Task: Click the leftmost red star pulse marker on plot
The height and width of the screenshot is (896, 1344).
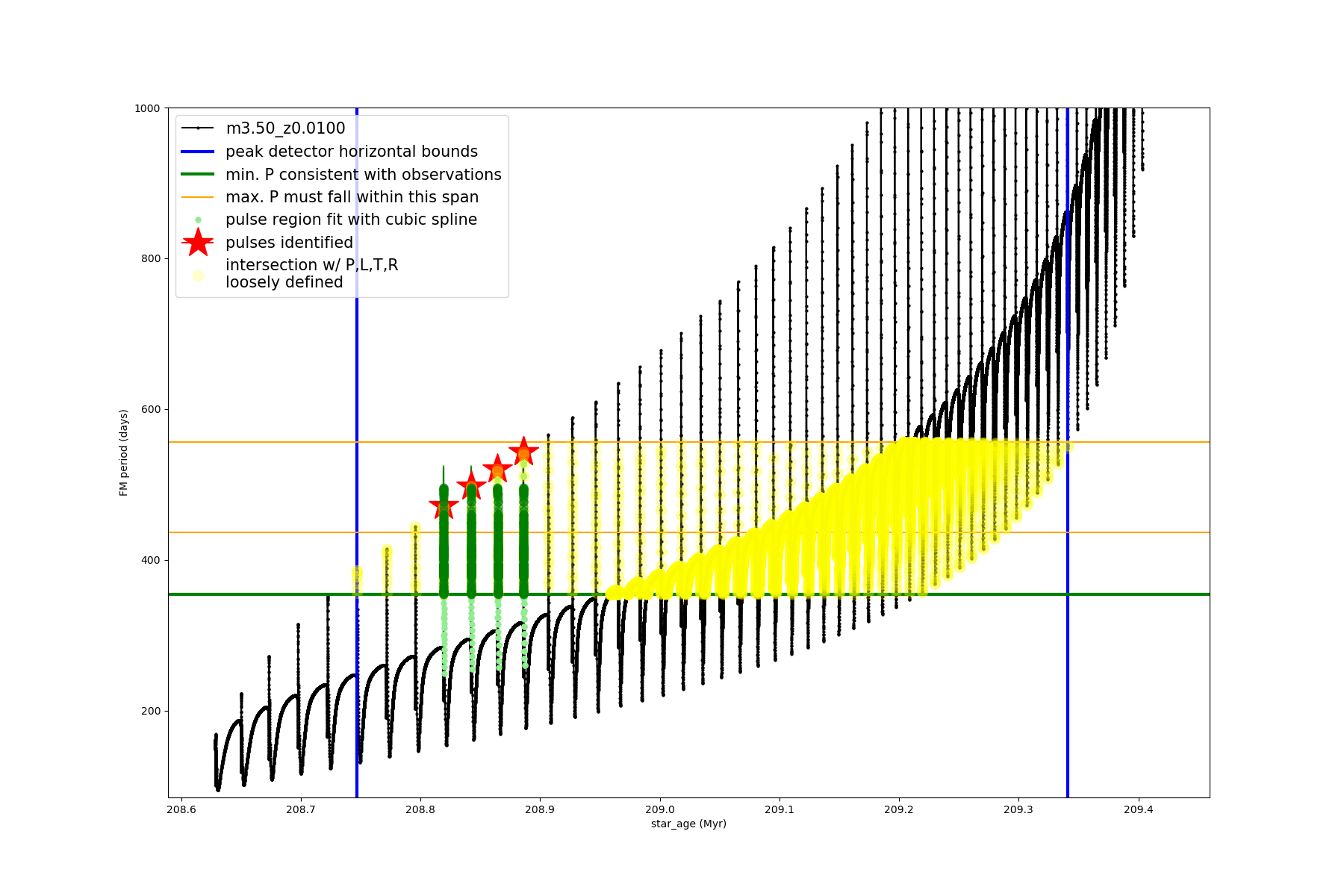Action: click(x=444, y=506)
